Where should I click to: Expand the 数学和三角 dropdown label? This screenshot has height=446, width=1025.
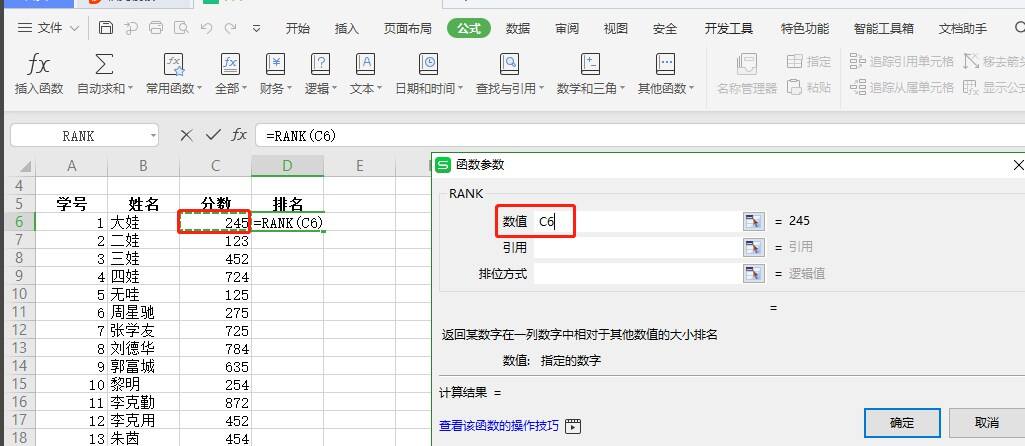click(x=591, y=88)
